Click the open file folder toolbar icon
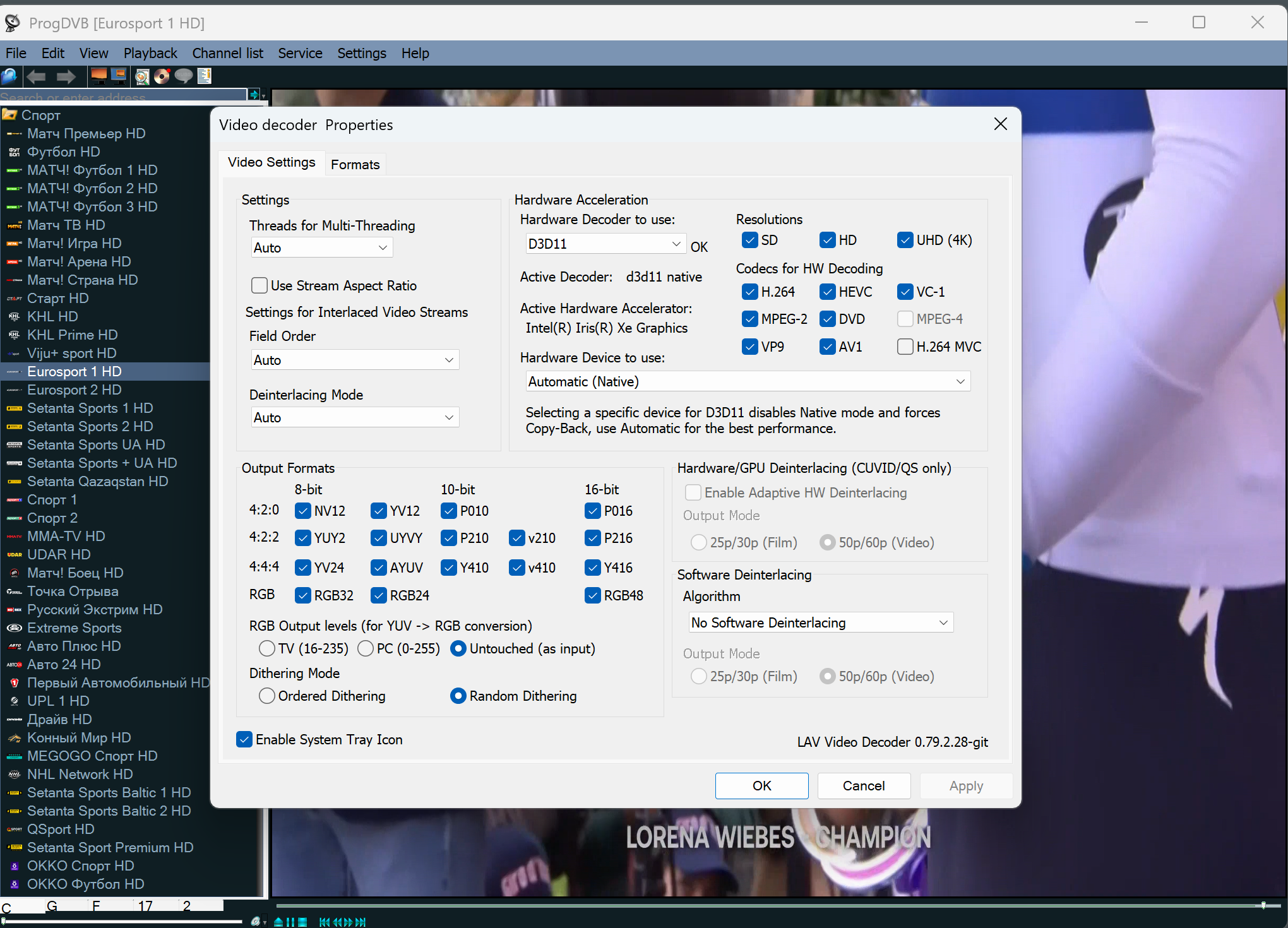Screen dimensions: 1288x928 [x=9, y=77]
